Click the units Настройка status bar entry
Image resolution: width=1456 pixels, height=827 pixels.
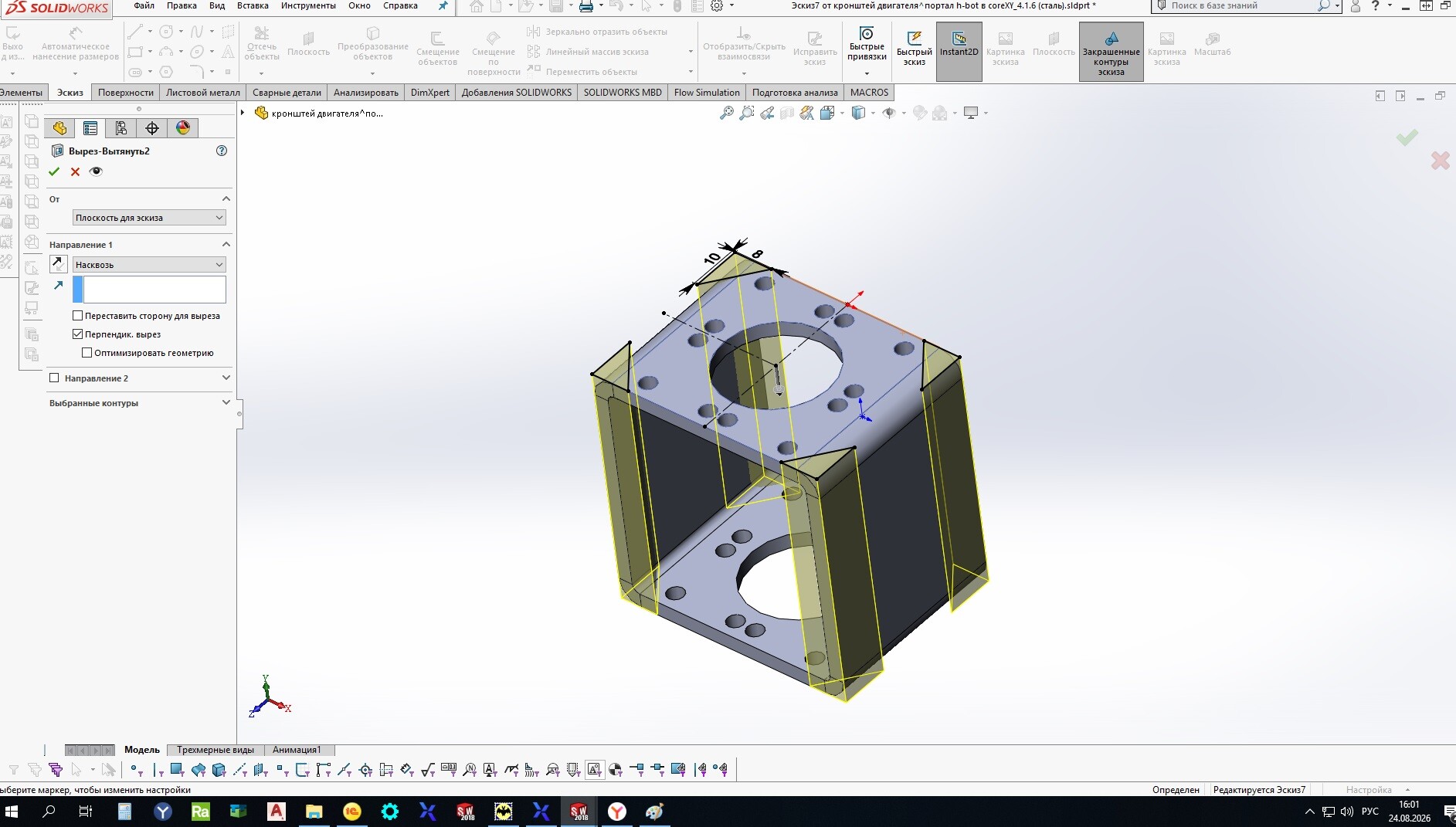tap(1369, 790)
